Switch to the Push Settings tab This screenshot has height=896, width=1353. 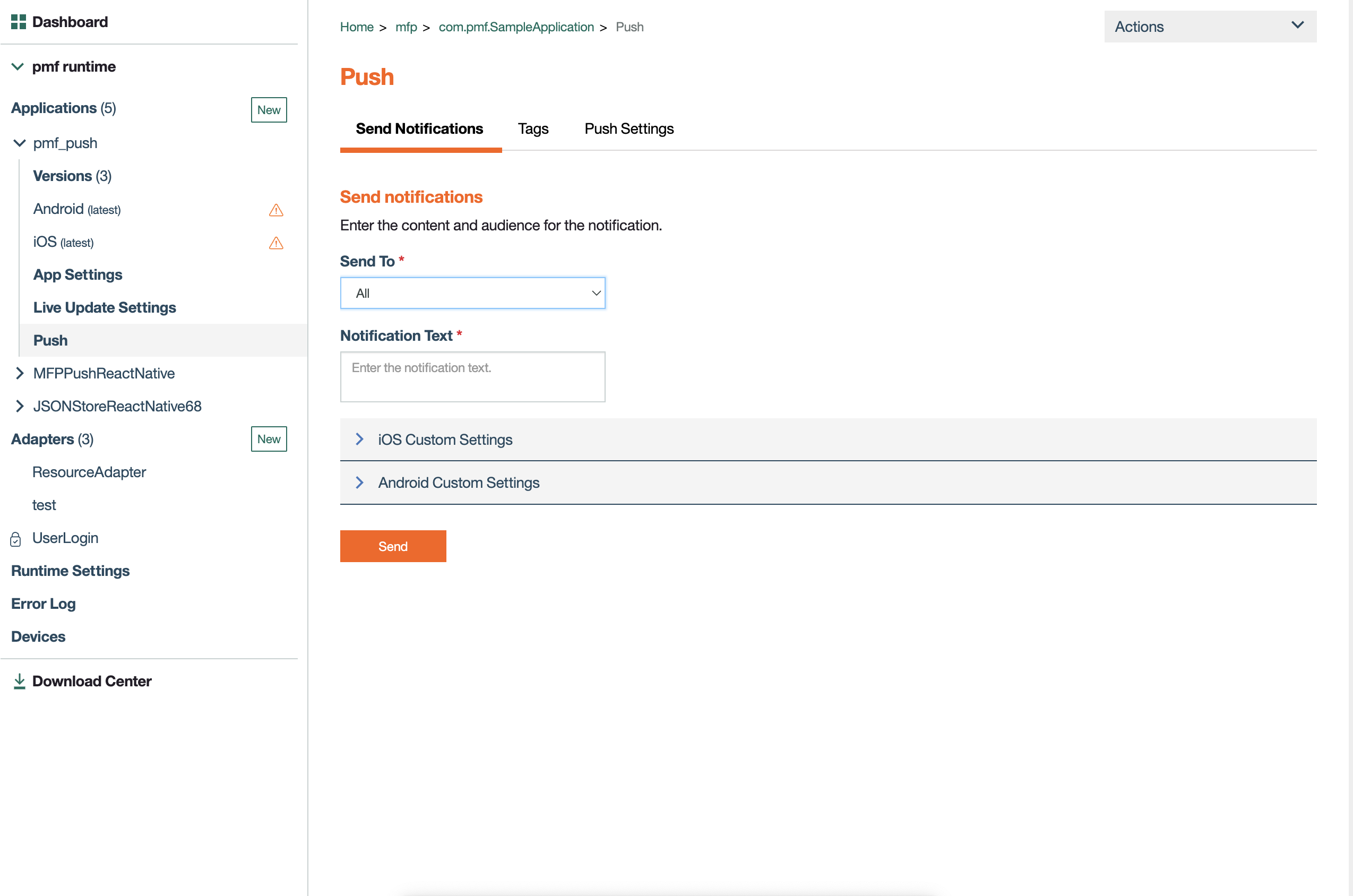click(x=628, y=128)
